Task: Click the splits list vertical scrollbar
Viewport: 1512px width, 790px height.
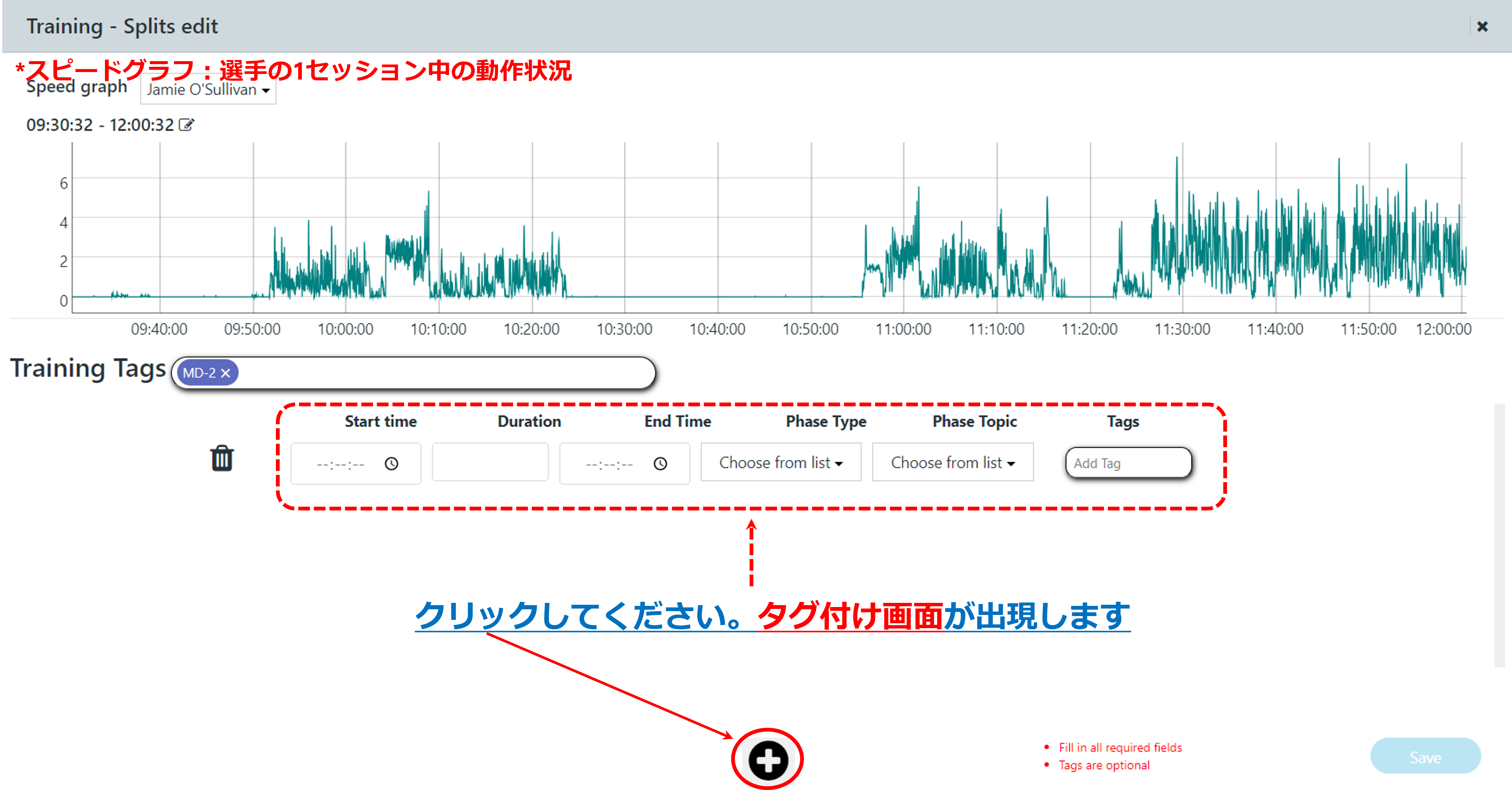Action: pyautogui.click(x=1500, y=535)
